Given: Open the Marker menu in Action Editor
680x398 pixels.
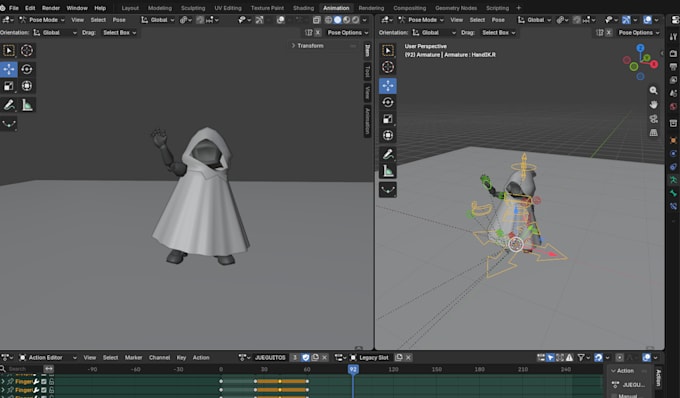Looking at the screenshot, I should [133, 358].
